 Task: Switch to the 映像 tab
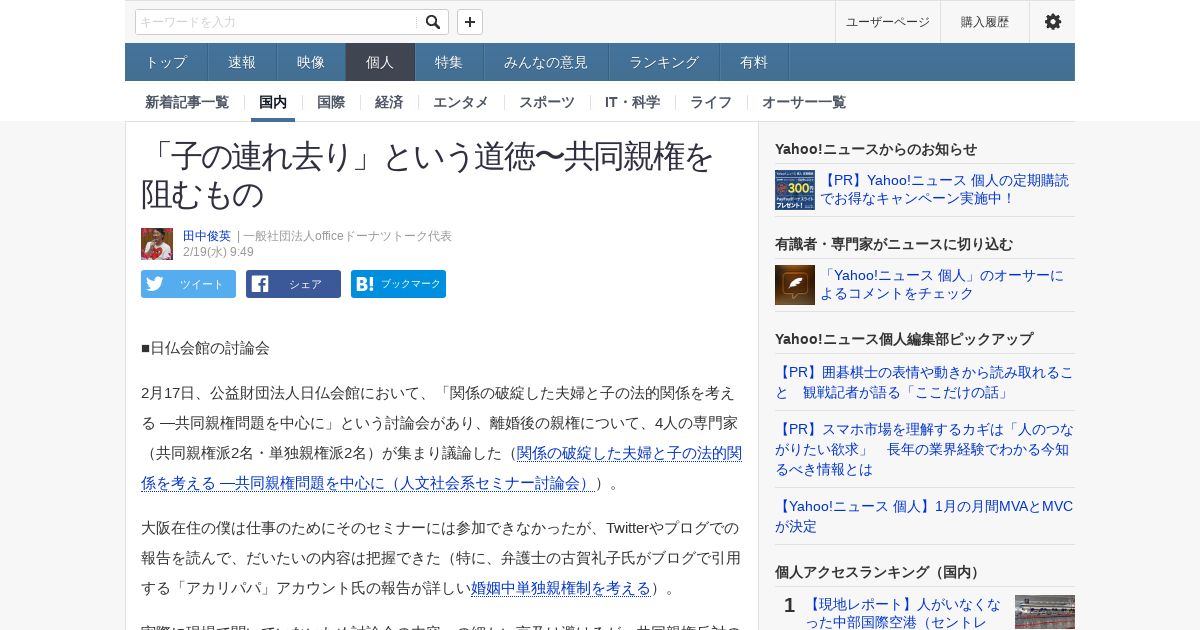click(x=311, y=62)
